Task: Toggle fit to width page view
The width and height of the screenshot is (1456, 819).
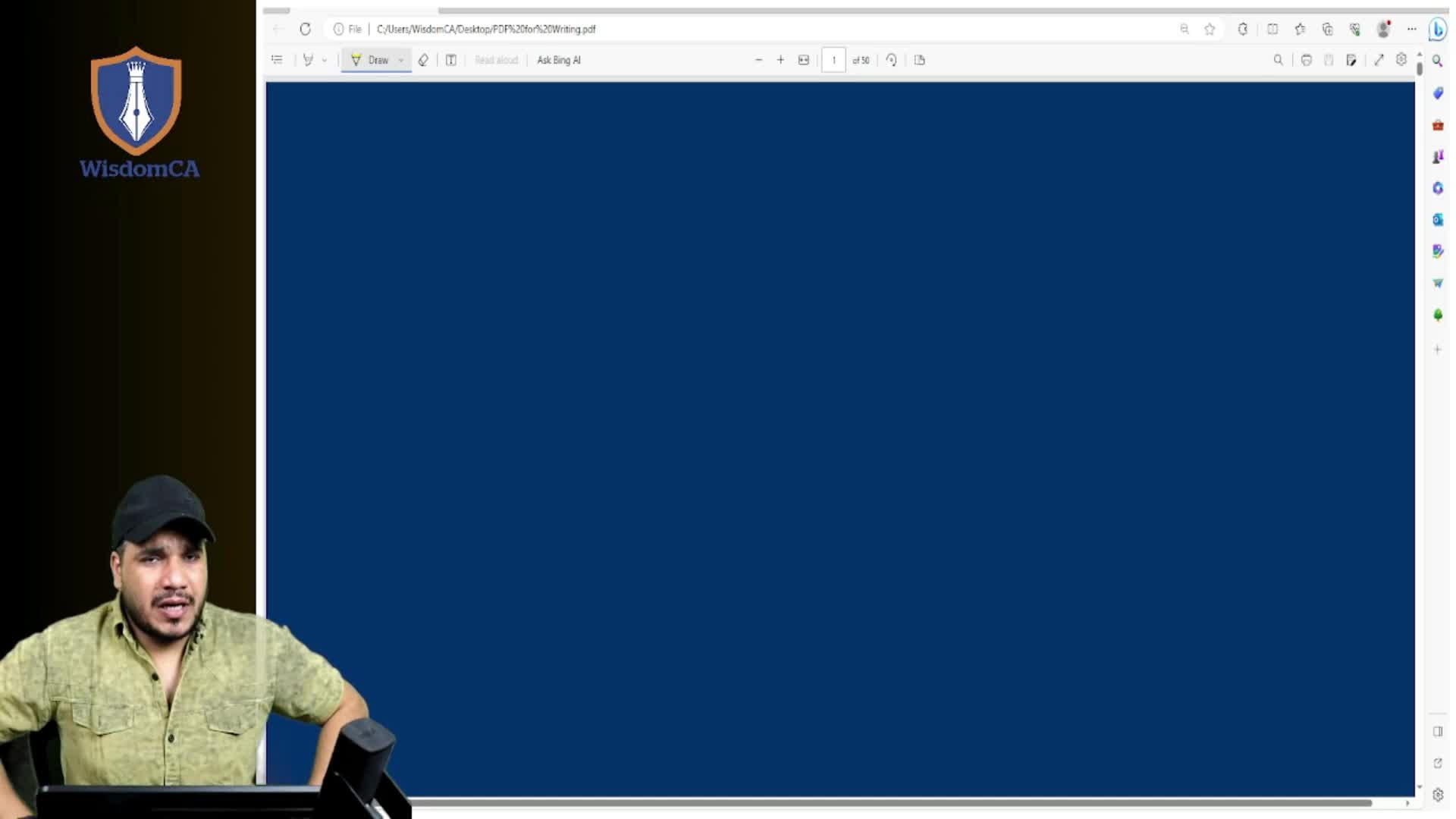Action: coord(804,60)
